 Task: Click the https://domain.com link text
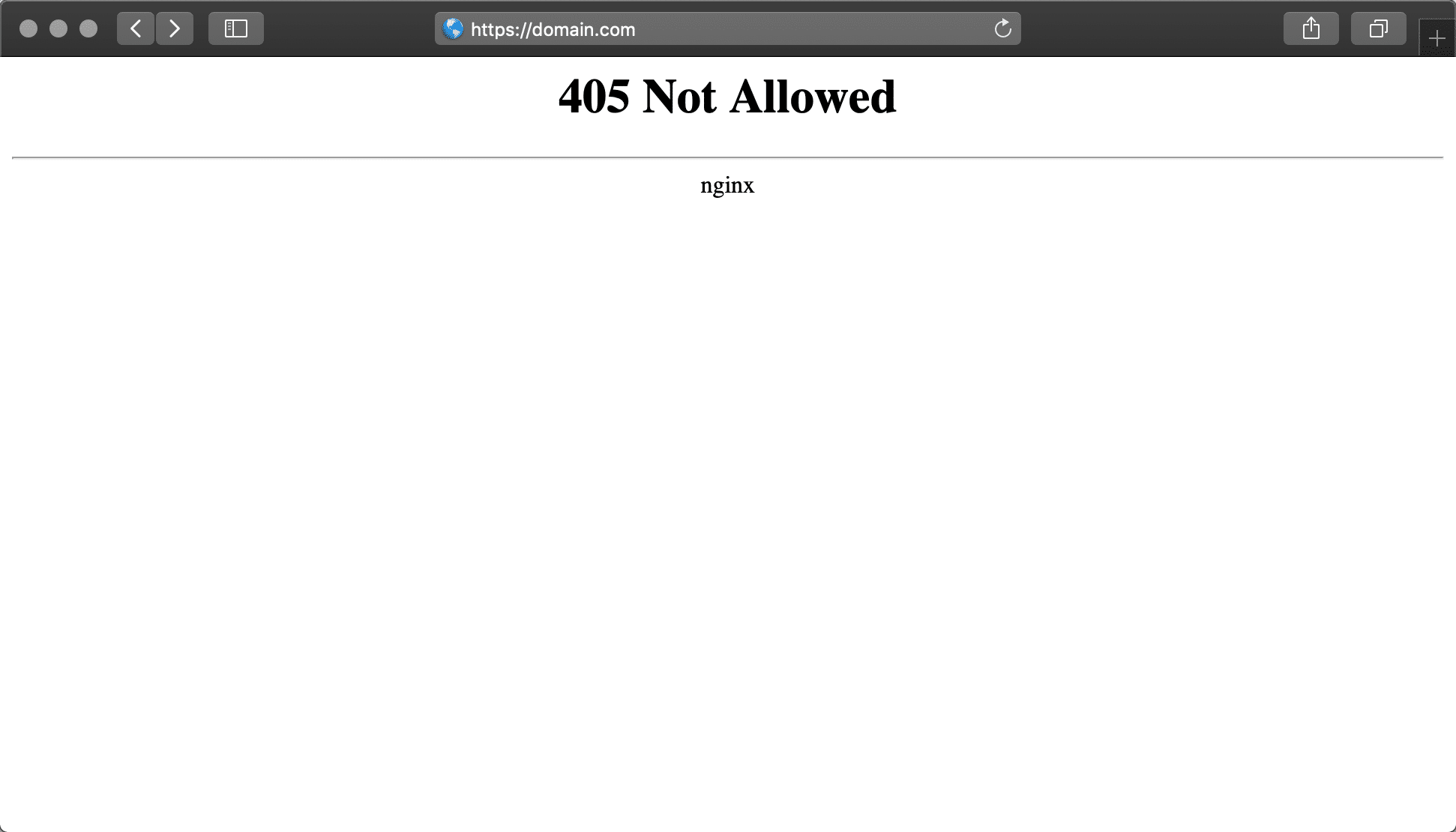pyautogui.click(x=553, y=29)
